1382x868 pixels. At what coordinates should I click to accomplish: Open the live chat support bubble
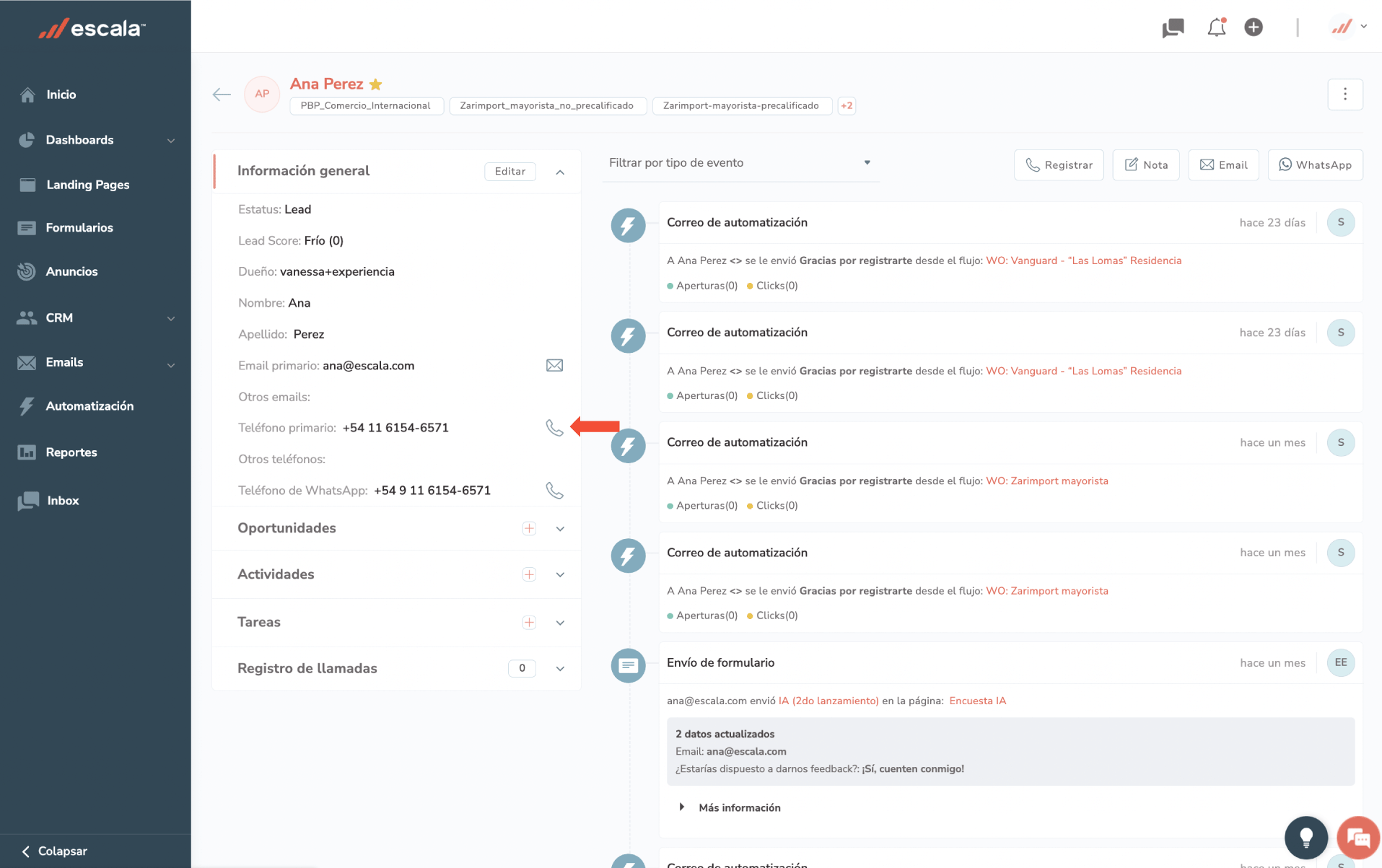(x=1358, y=837)
